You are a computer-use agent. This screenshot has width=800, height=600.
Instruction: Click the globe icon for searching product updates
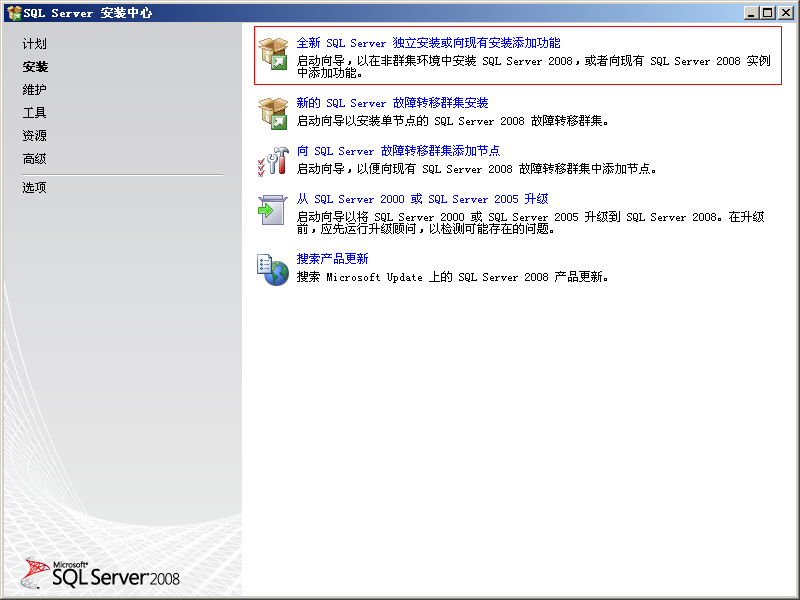pyautogui.click(x=273, y=270)
